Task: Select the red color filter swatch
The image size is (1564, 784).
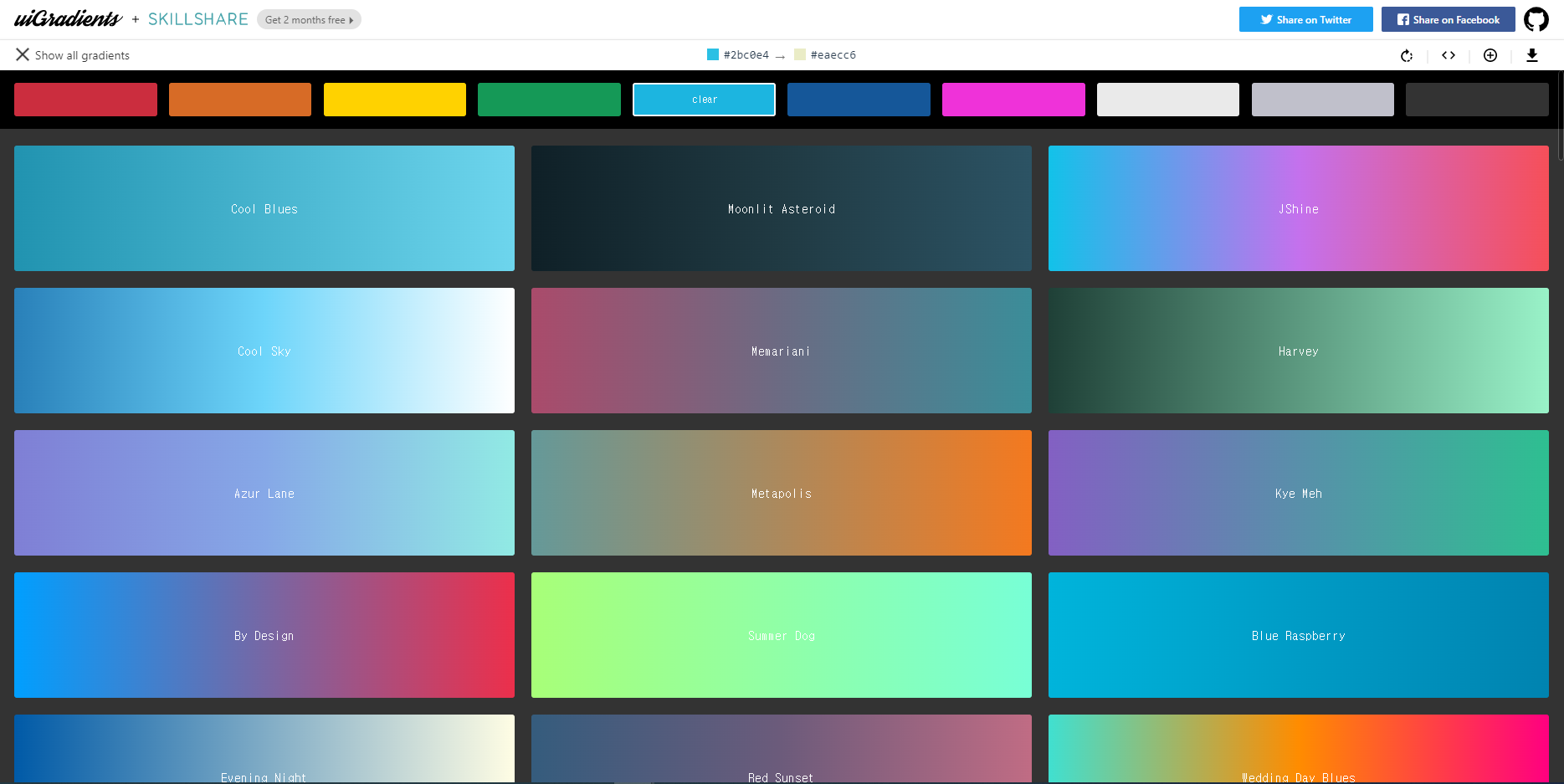Action: pos(85,100)
